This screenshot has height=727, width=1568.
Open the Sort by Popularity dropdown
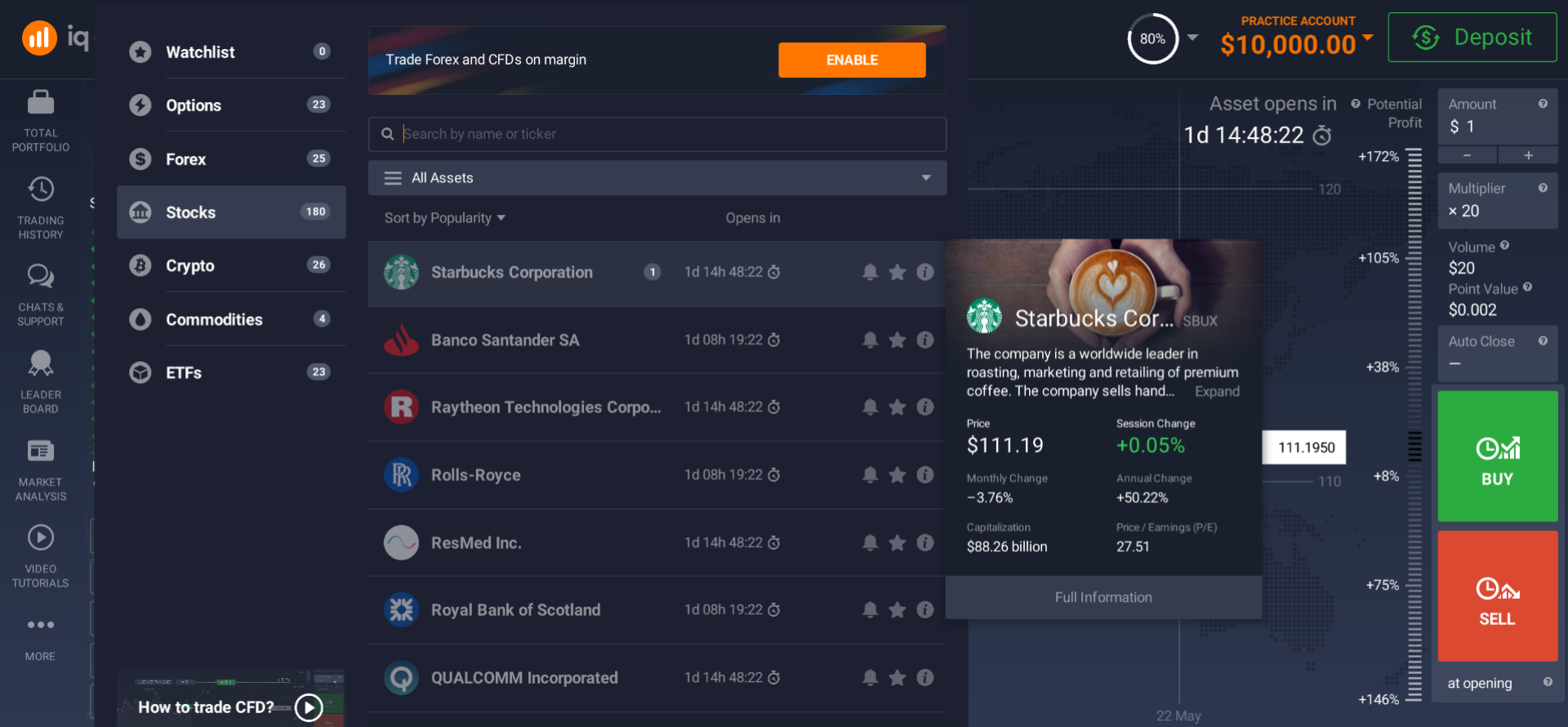pos(445,218)
